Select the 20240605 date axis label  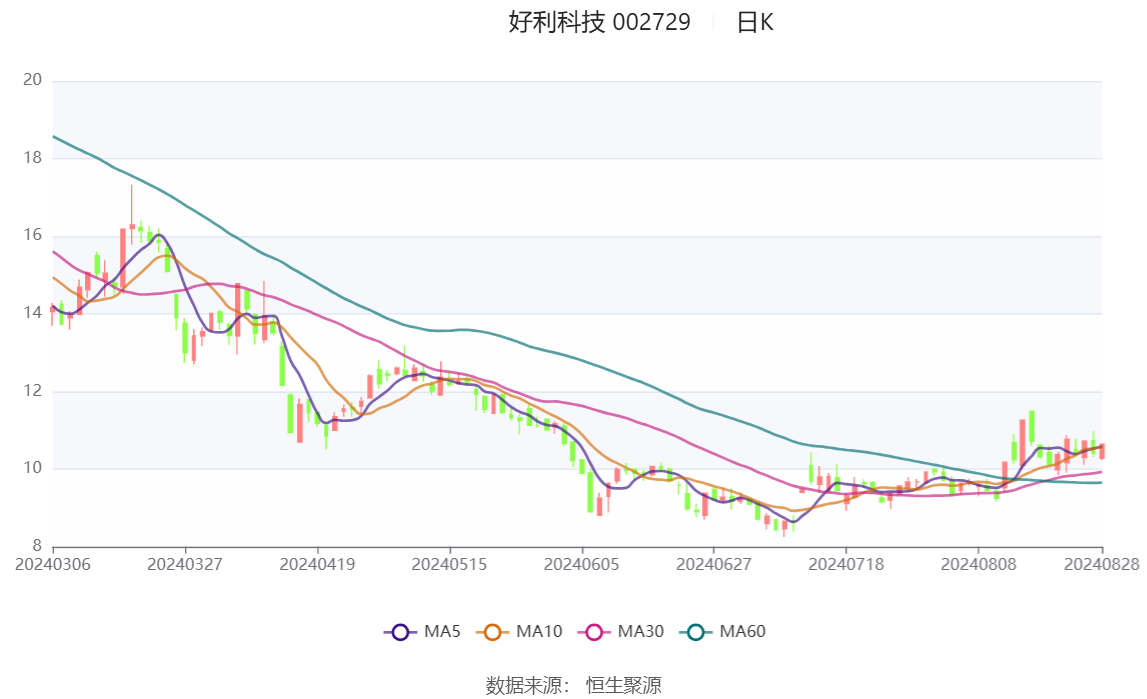click(x=582, y=564)
